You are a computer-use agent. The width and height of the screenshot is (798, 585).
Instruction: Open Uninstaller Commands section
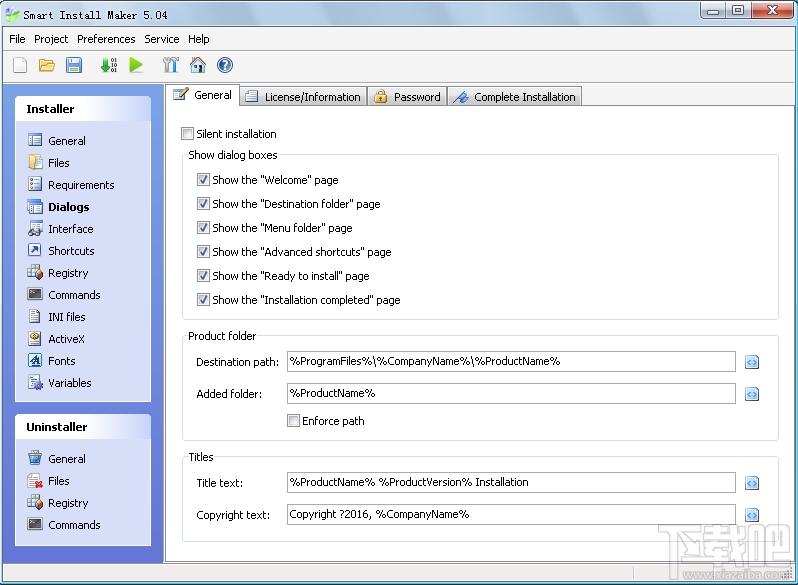tap(64, 525)
